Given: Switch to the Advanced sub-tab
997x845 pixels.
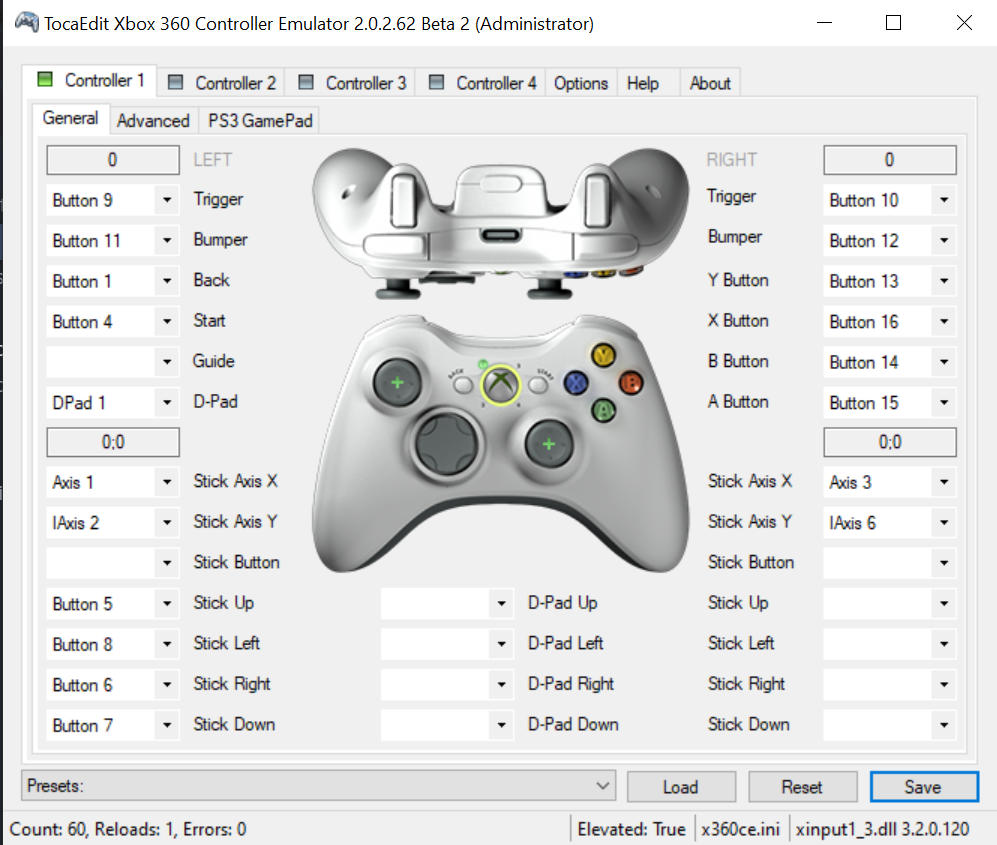Looking at the screenshot, I should 153,120.
